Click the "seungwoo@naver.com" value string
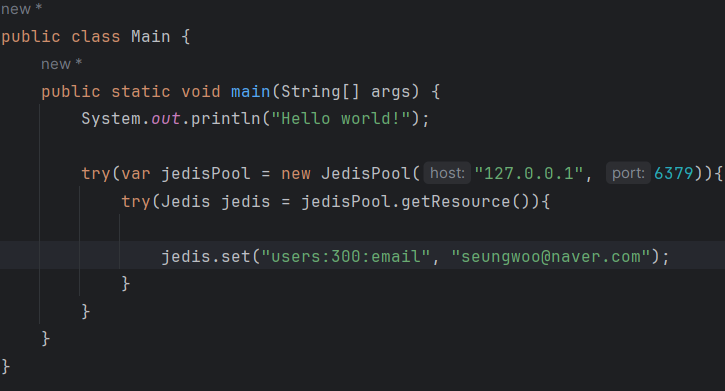Viewport: 725px width, 391px height. point(551,257)
